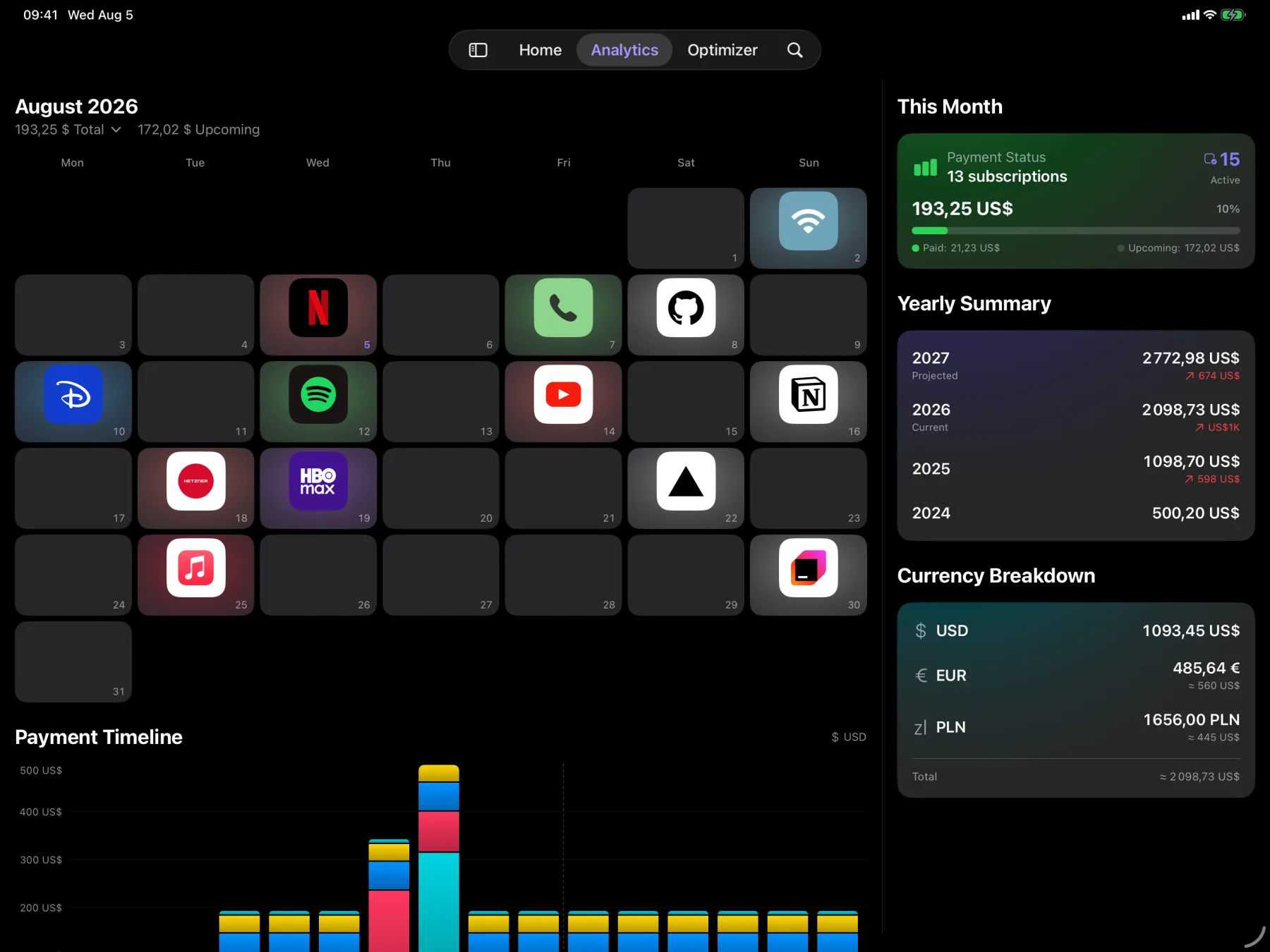Select the YouTube subscription icon
1270x952 pixels.
pos(563,394)
